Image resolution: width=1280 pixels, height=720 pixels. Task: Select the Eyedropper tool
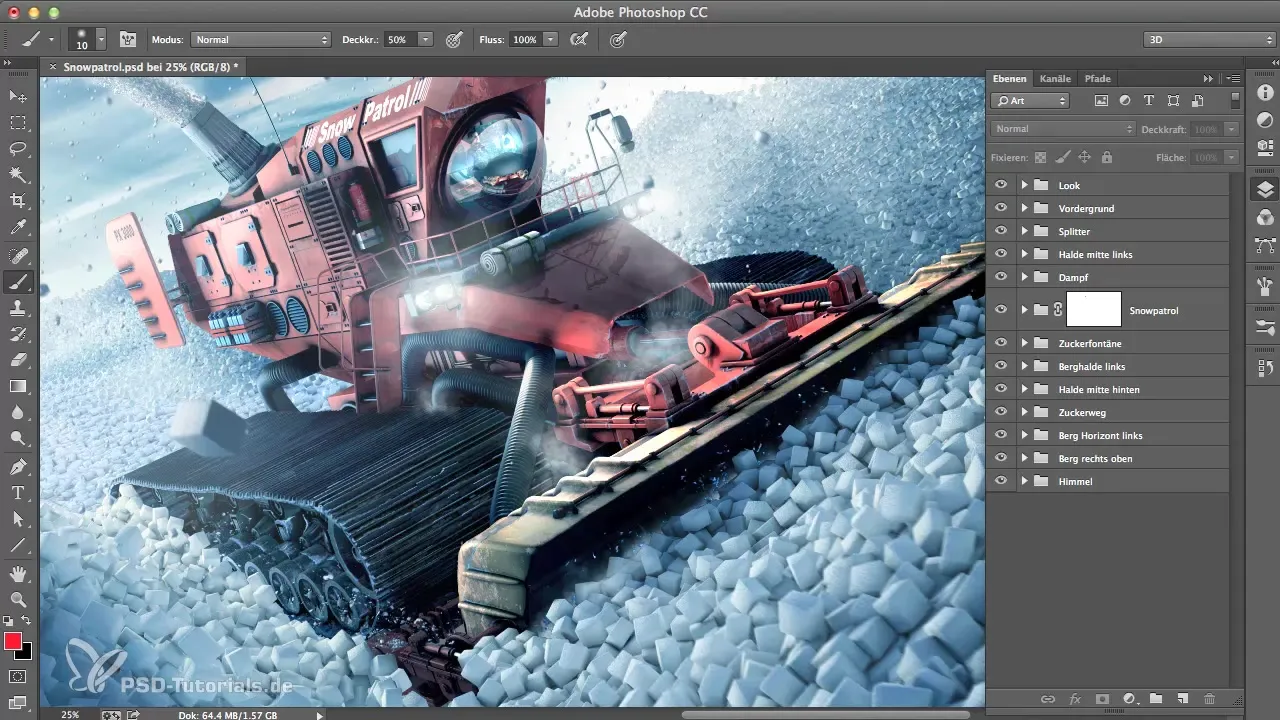(18, 228)
